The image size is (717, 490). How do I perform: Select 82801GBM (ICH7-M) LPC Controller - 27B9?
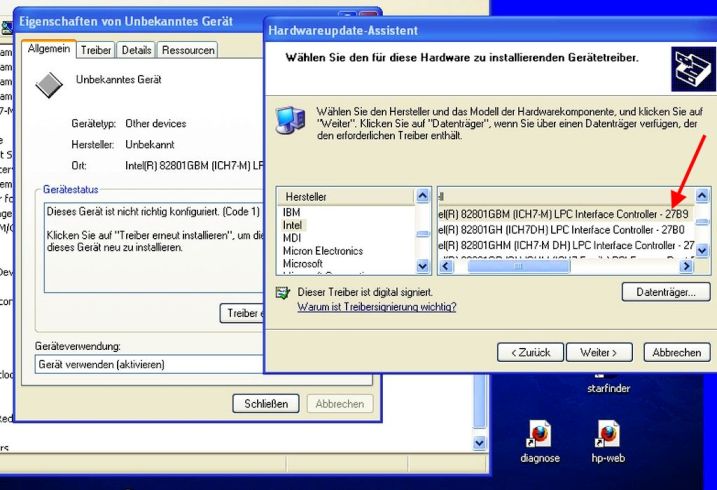coord(564,214)
